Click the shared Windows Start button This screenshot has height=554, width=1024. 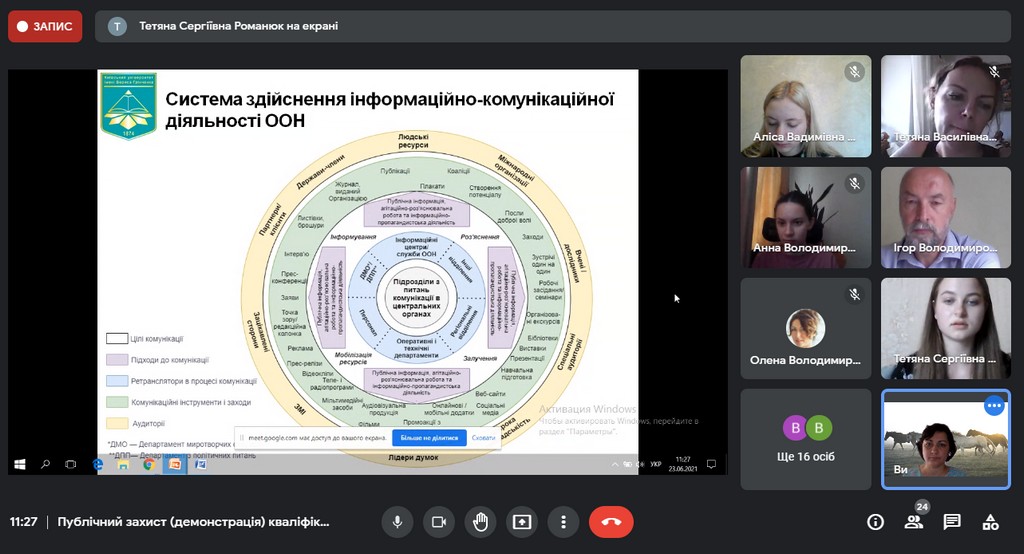point(20,464)
